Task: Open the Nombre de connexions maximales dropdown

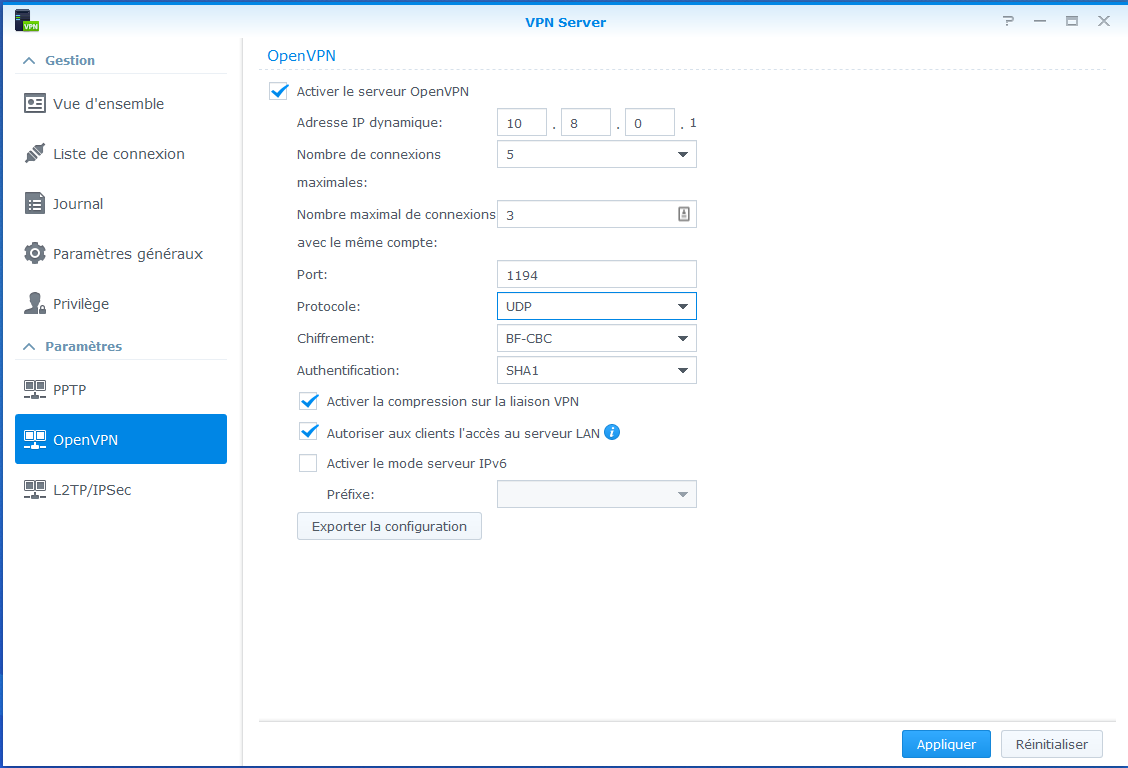Action: click(596, 154)
